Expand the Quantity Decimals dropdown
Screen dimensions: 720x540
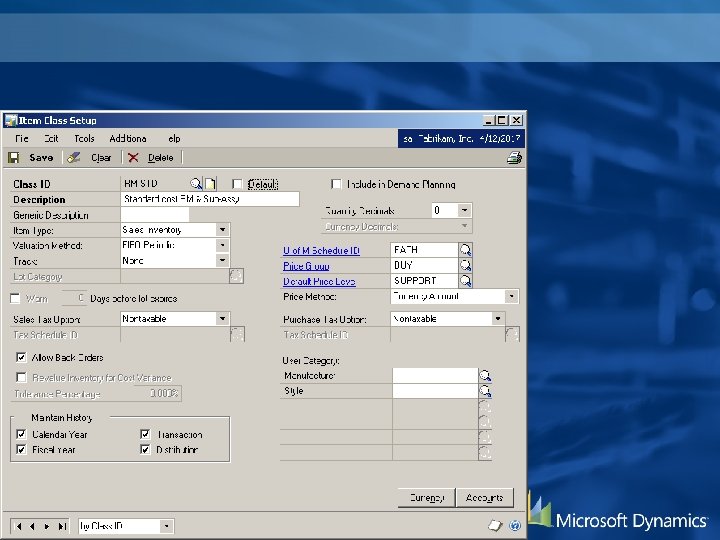(464, 211)
